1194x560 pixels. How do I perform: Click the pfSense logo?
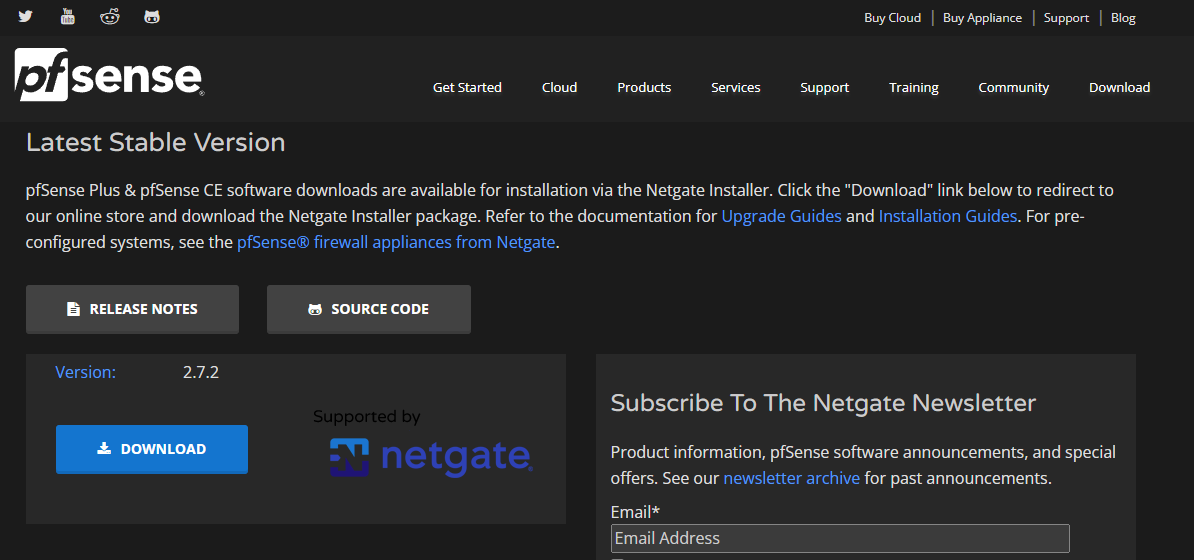point(109,75)
